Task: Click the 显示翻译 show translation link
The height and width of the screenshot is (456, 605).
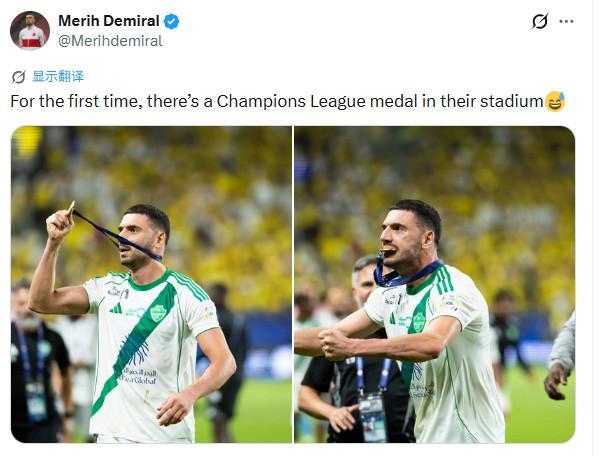Action: click(58, 77)
